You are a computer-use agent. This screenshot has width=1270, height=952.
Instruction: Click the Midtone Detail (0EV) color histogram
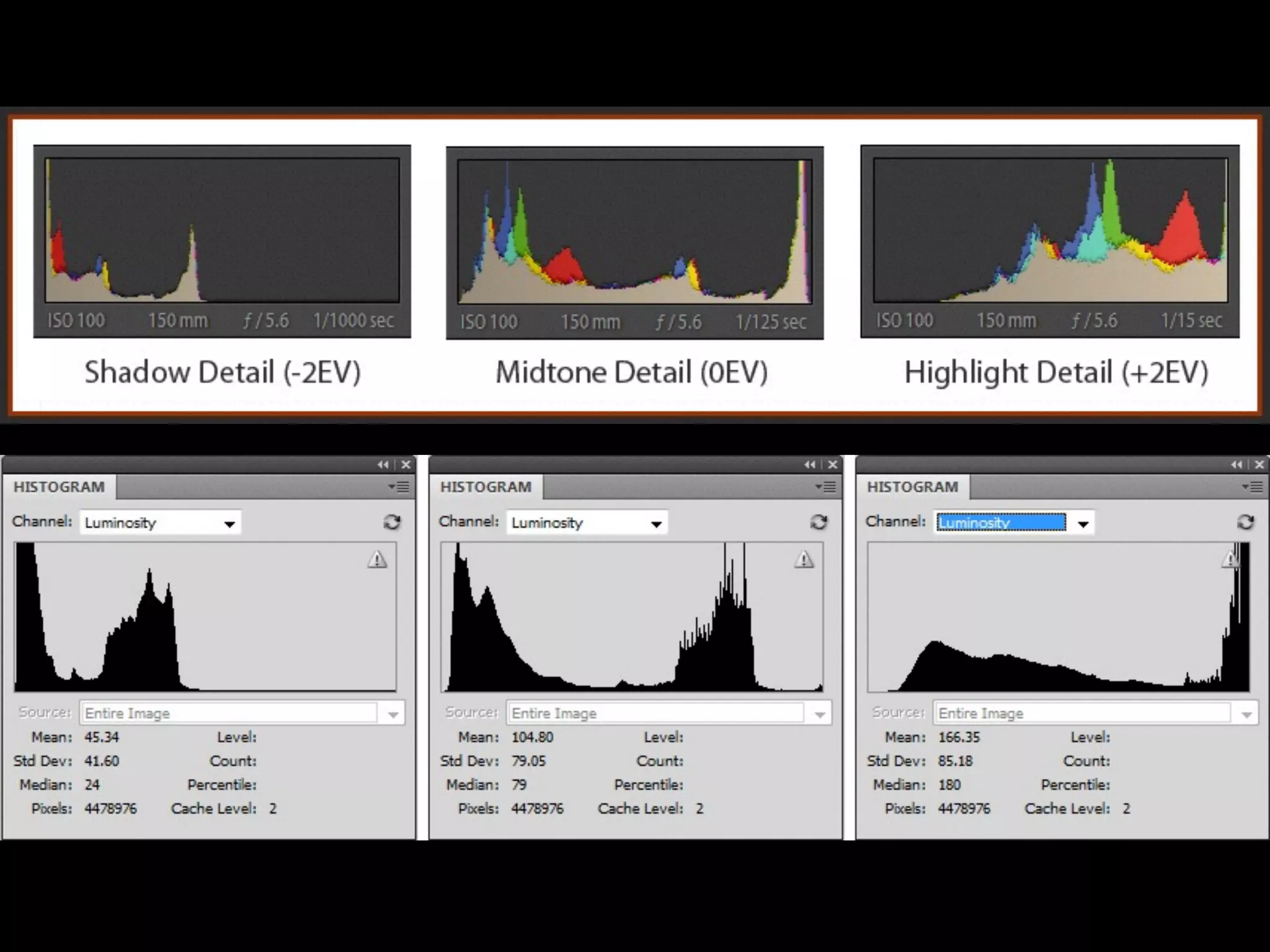[634, 243]
